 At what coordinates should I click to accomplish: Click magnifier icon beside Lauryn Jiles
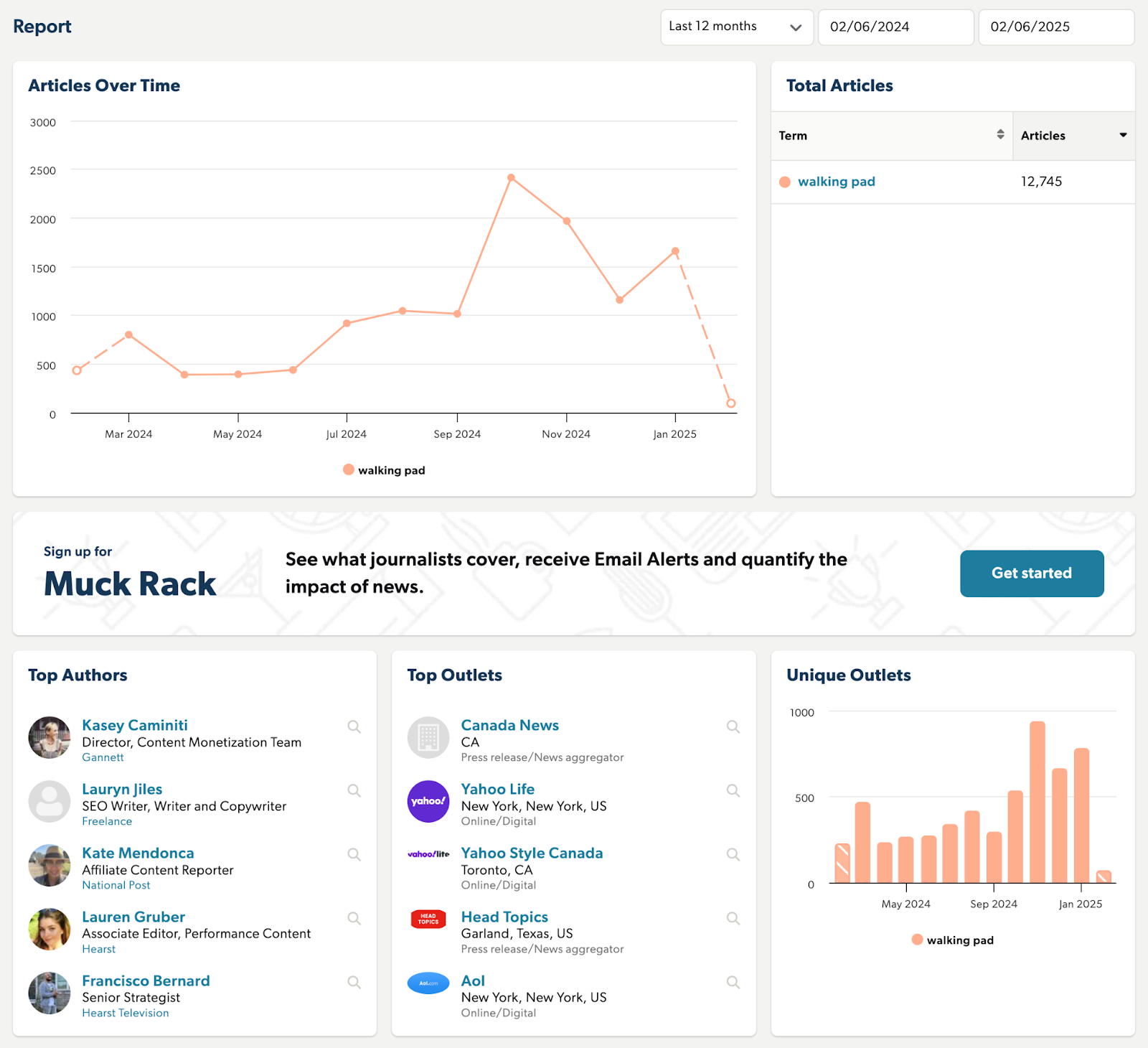[x=354, y=790]
